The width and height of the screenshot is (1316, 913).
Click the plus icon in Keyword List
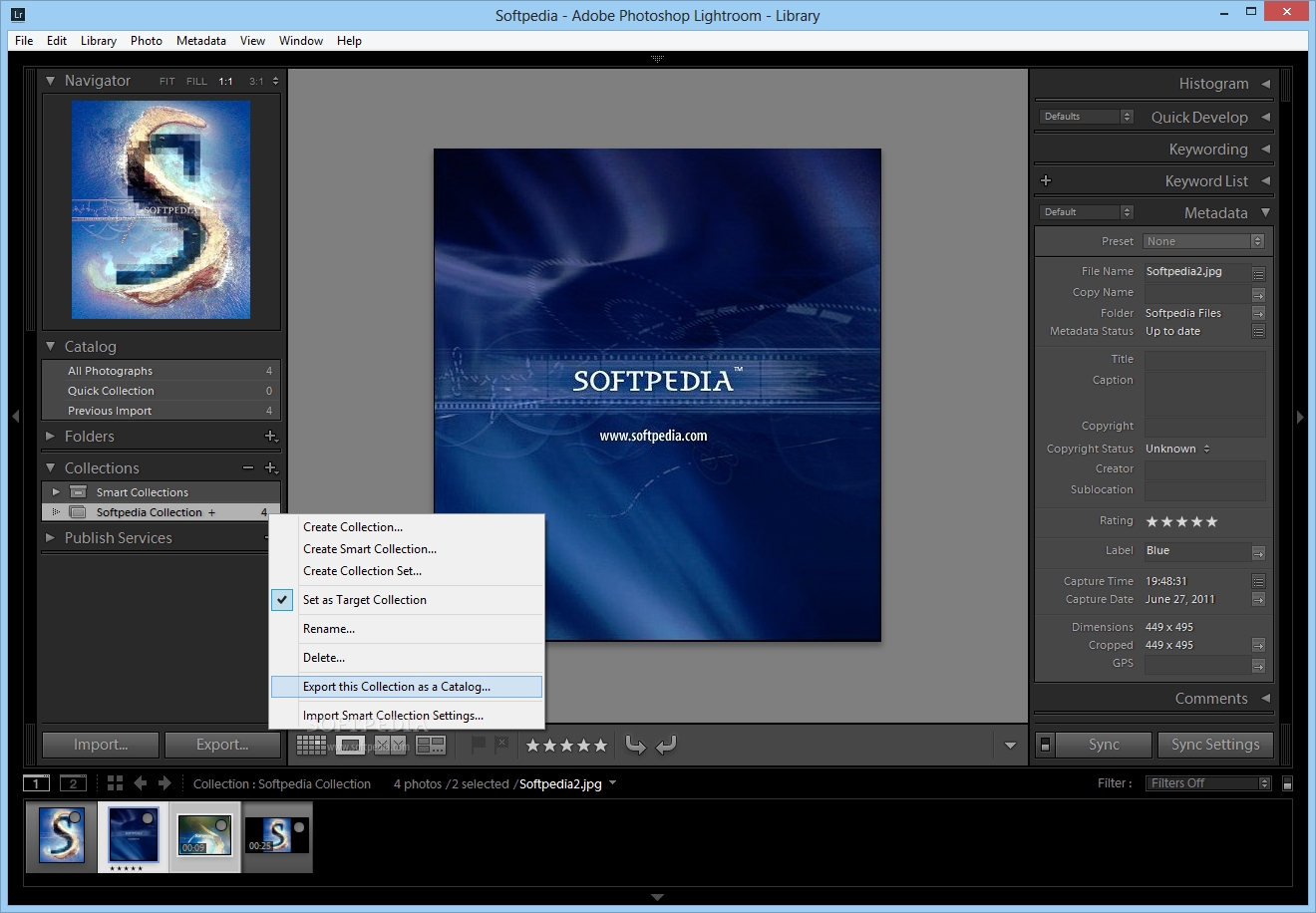click(1046, 180)
